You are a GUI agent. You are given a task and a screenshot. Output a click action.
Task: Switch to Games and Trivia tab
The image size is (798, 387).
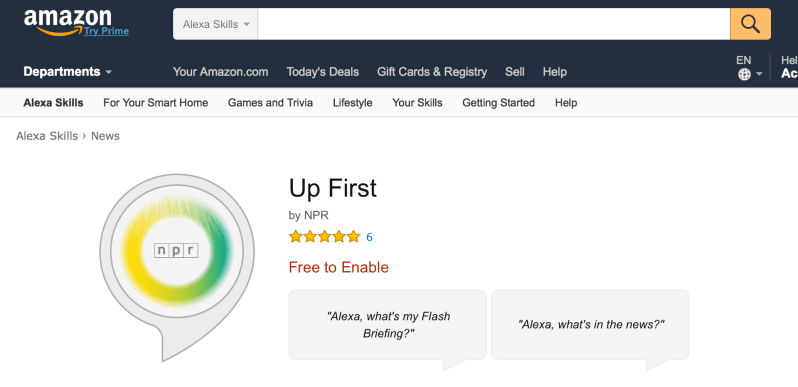pyautogui.click(x=270, y=103)
